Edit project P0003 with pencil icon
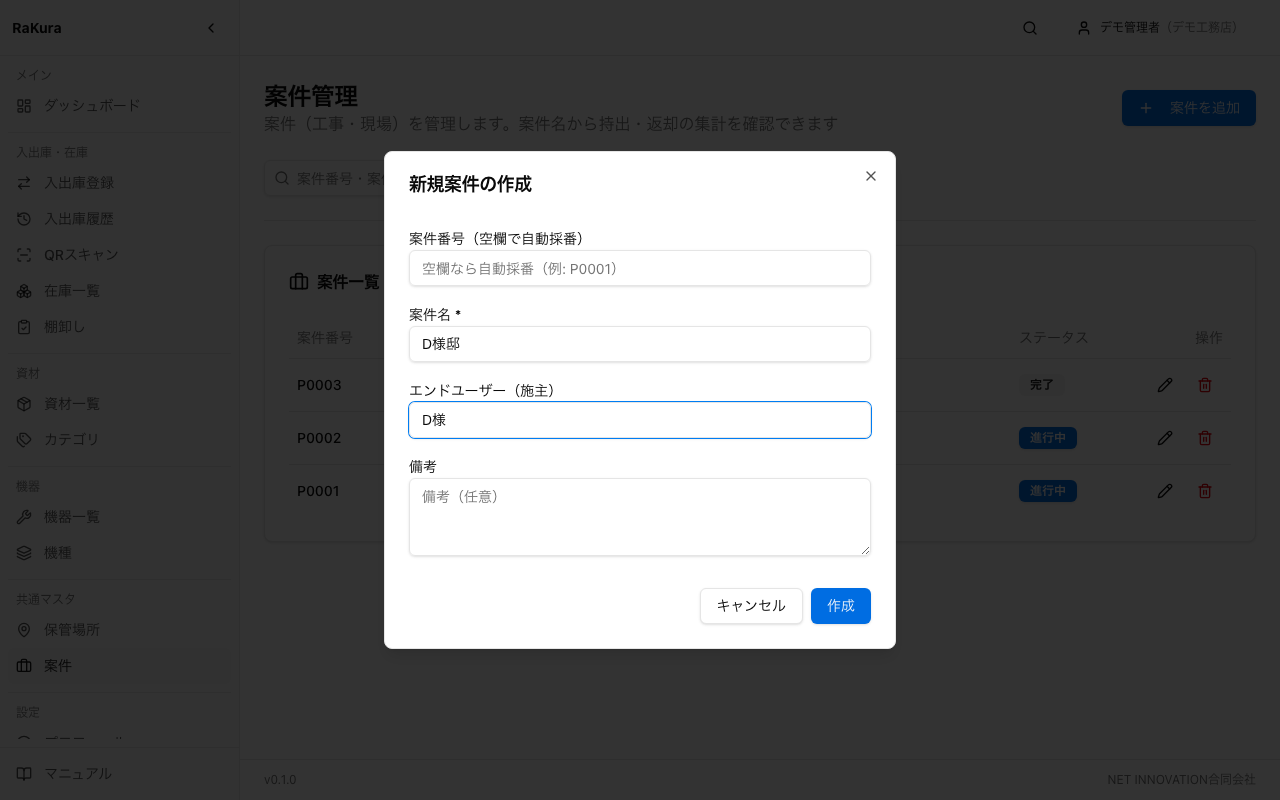This screenshot has width=1280, height=800. tap(1165, 385)
